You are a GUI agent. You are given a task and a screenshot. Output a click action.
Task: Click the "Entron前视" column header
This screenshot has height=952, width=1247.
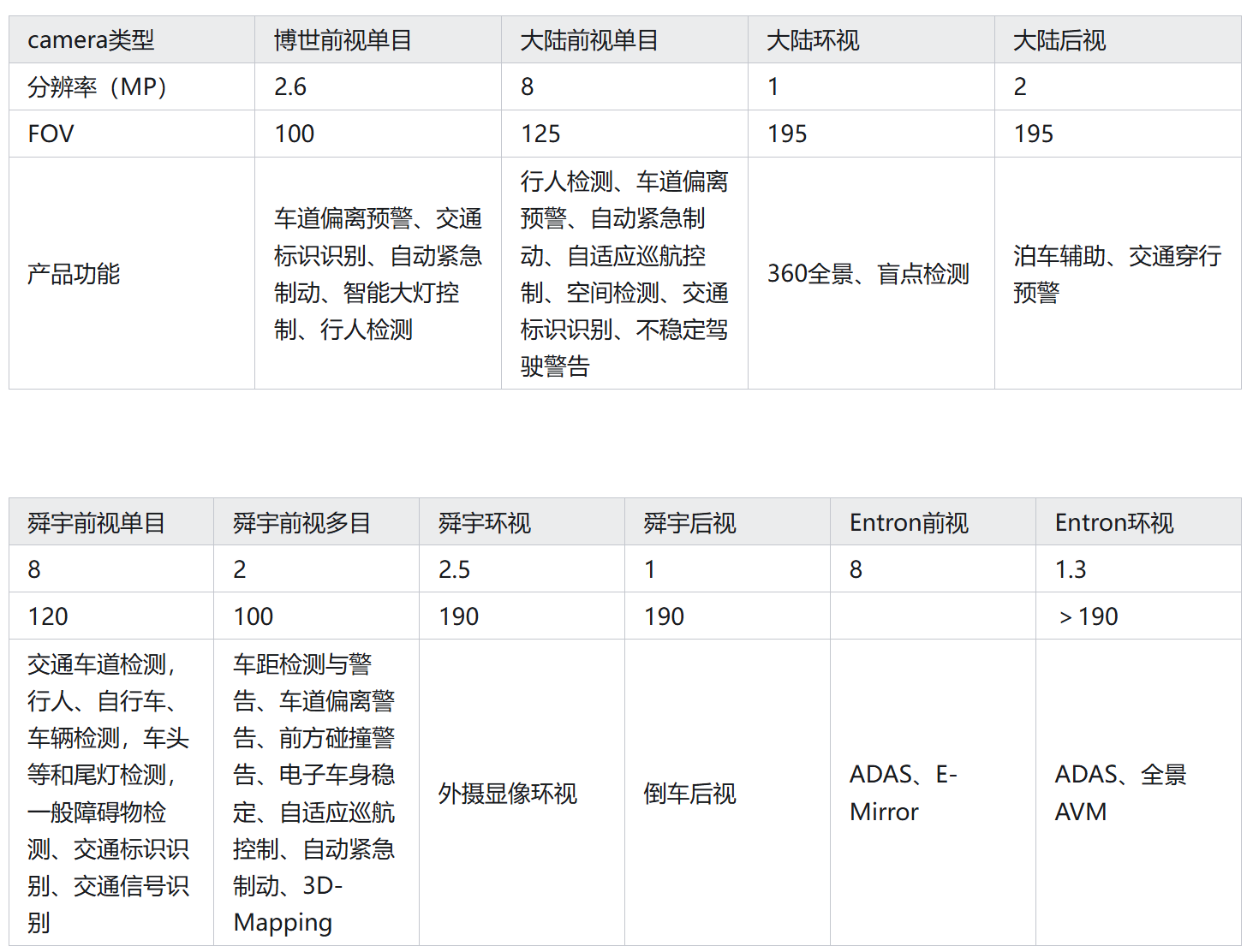click(x=933, y=522)
